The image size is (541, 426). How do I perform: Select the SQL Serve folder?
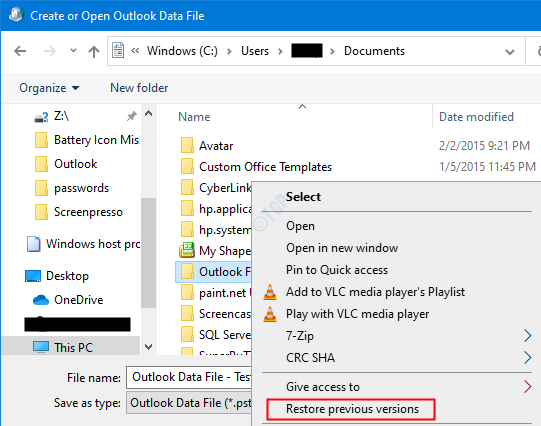click(x=216, y=335)
